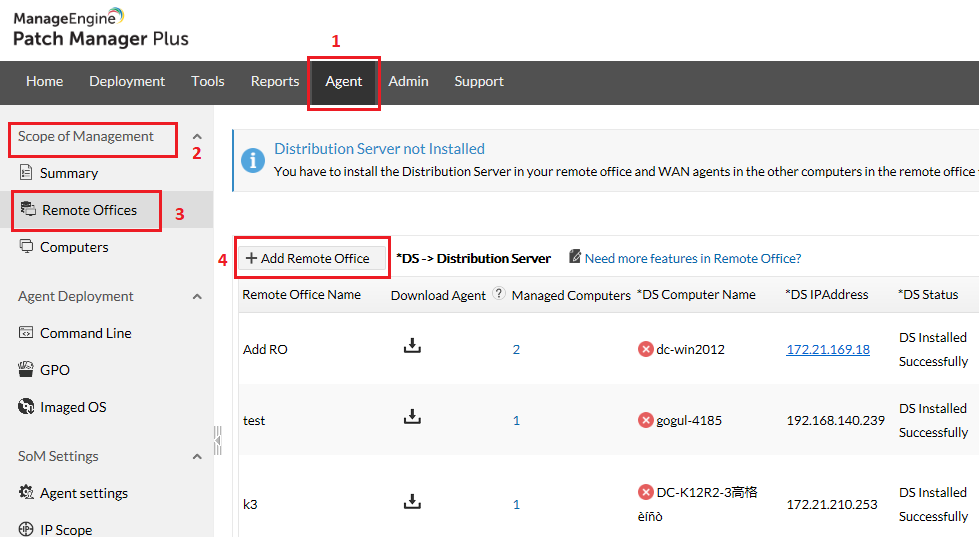Open managed computers count 2 for Add RO
Screen dimensions: 979x537
(x=516, y=350)
